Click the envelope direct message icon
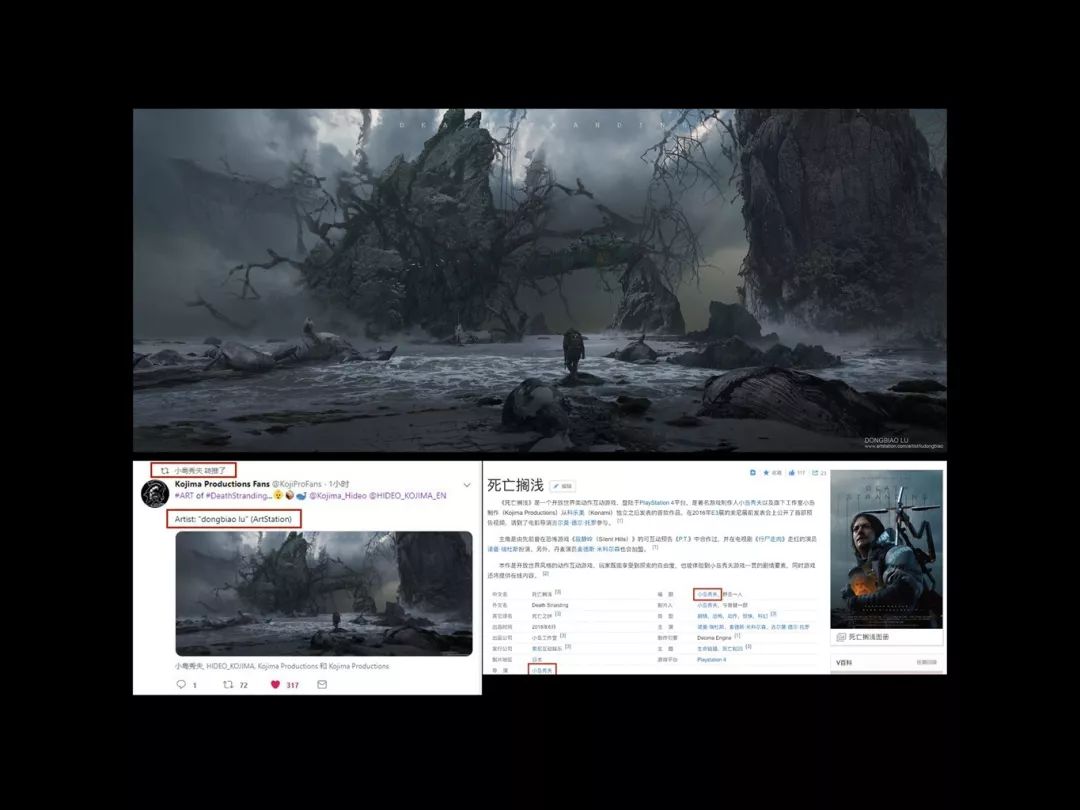Screen dimensions: 1080x810 pos(322,685)
